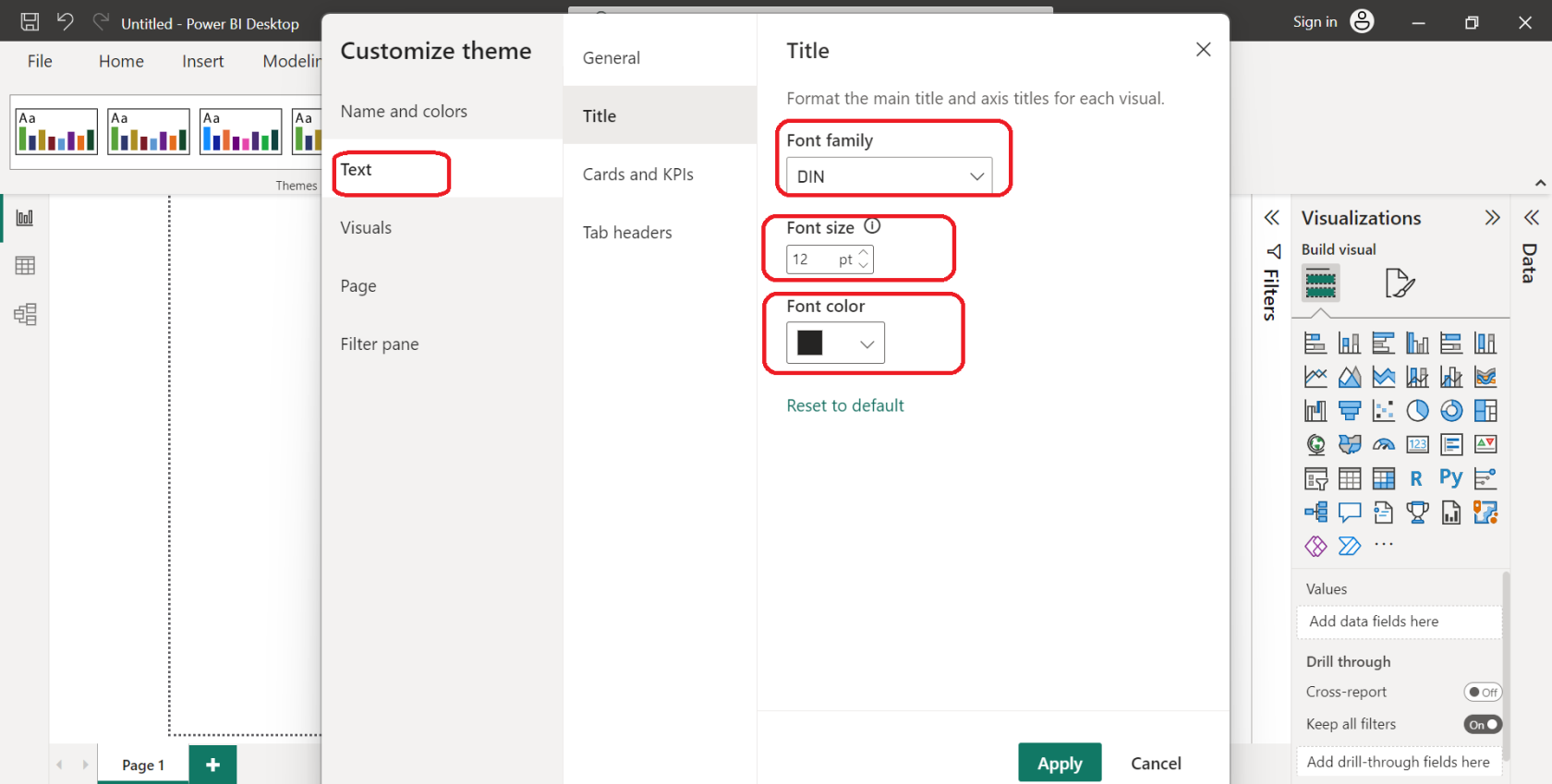Select the Waterfall chart visual

tap(1316, 411)
